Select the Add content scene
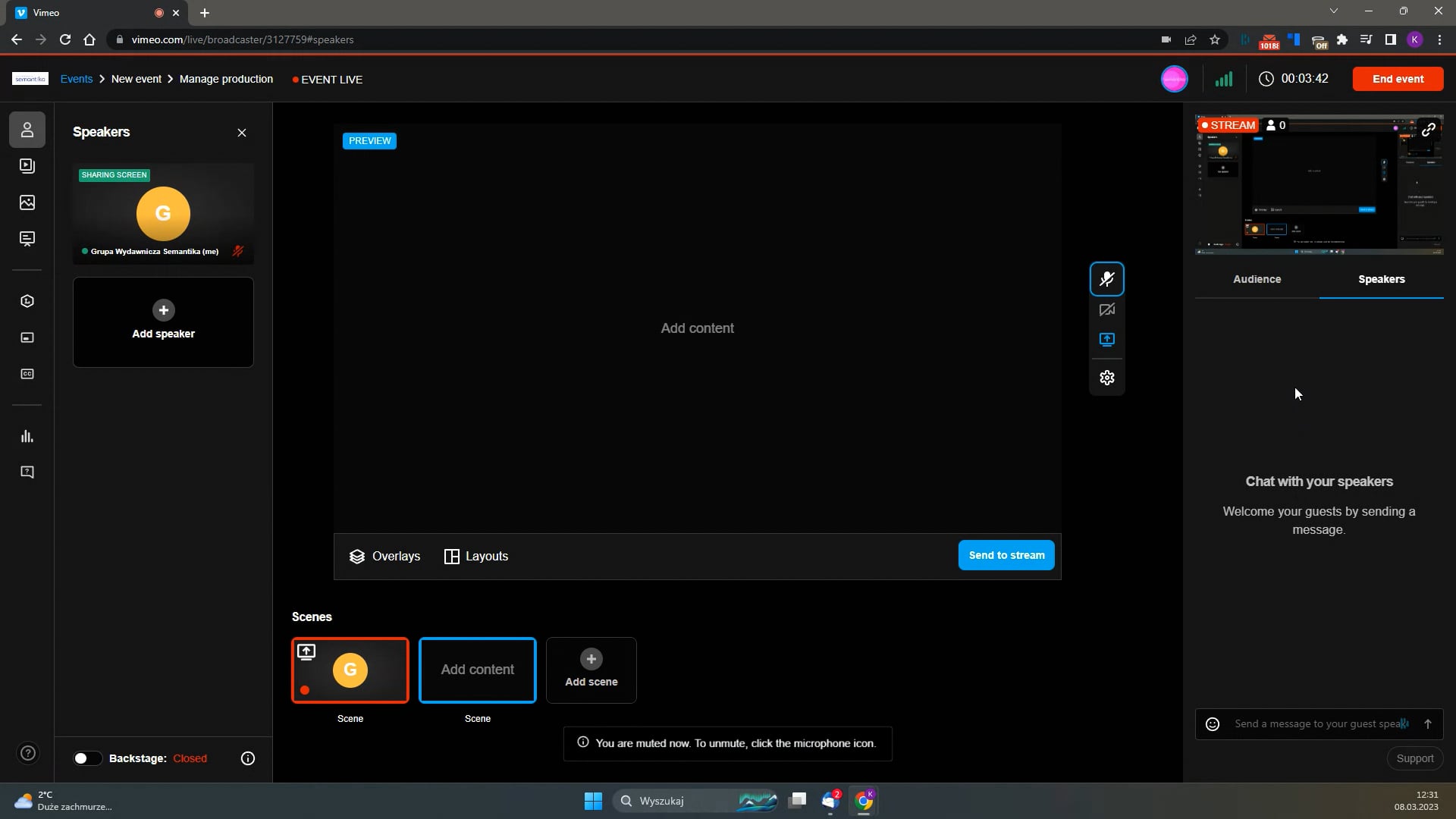The height and width of the screenshot is (819, 1456). coord(478,670)
